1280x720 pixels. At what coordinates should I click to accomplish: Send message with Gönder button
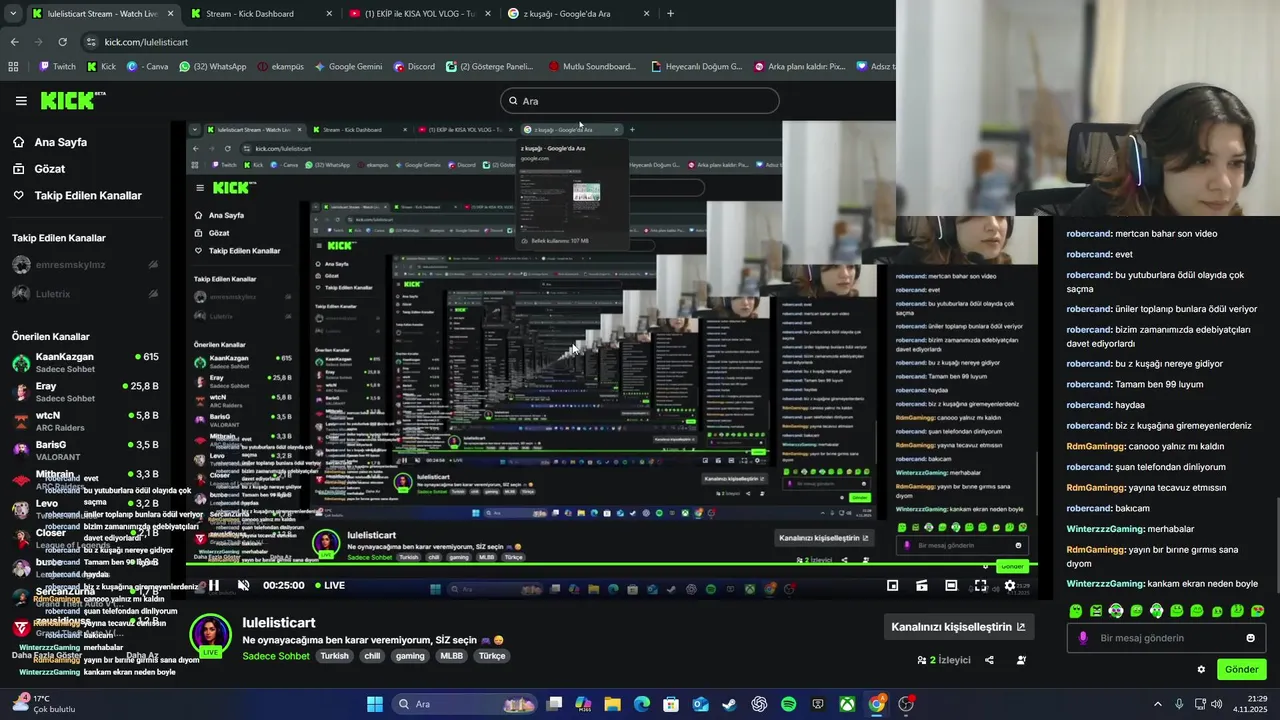pos(1242,669)
